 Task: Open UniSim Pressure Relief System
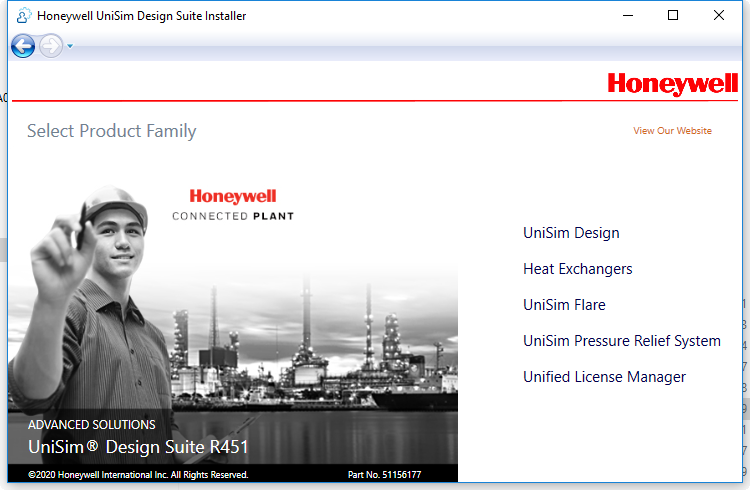(x=621, y=341)
